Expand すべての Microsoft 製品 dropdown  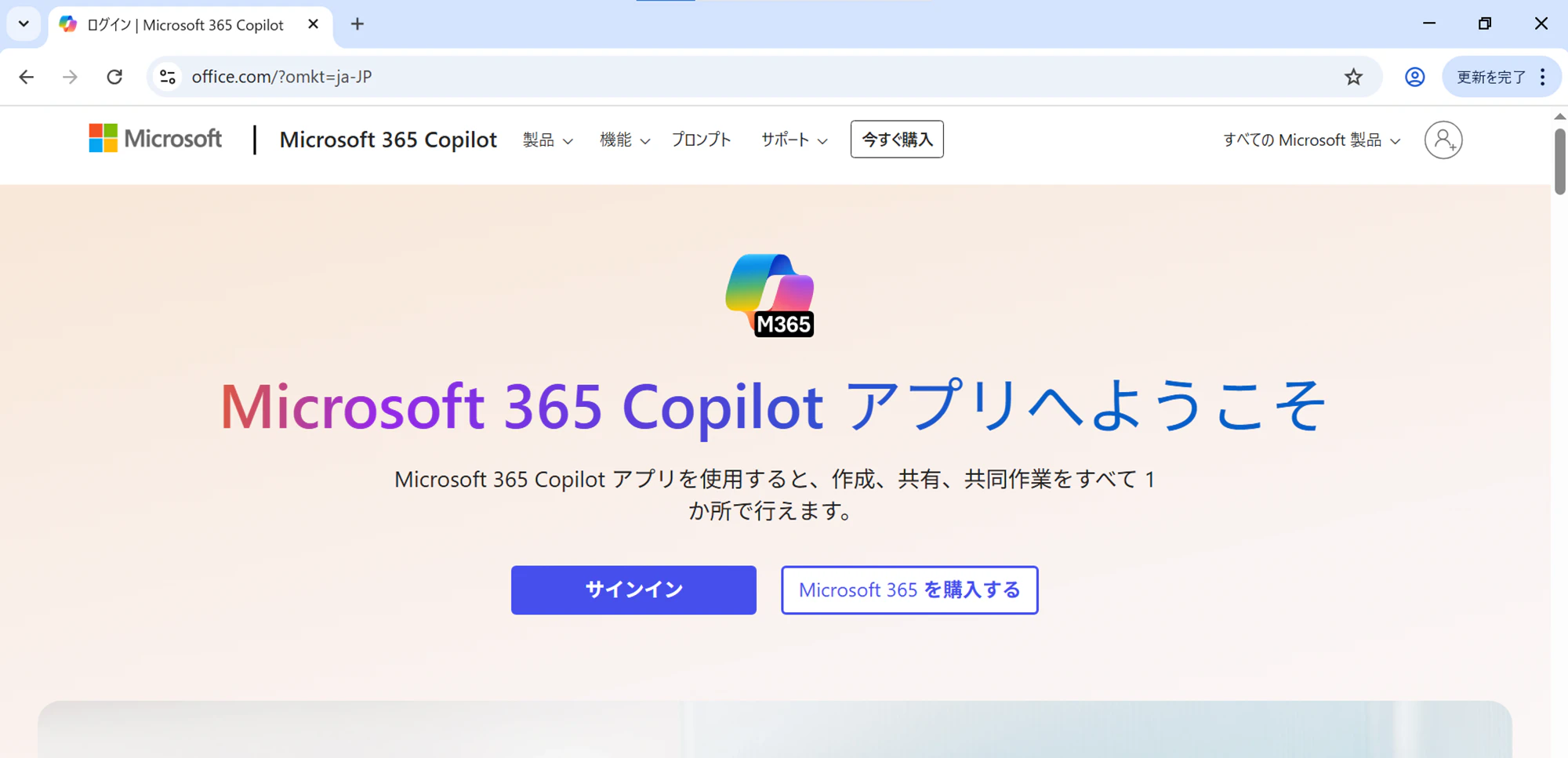tap(1312, 140)
